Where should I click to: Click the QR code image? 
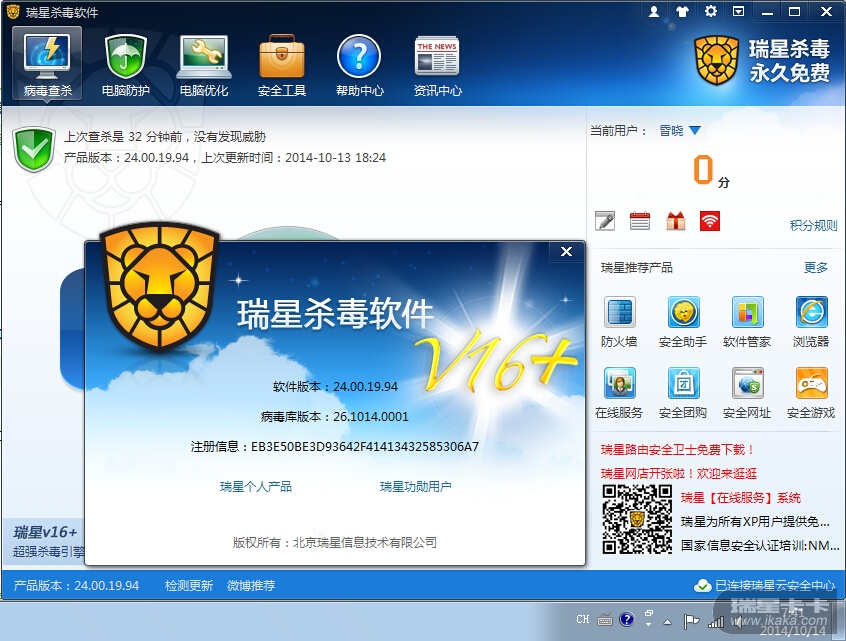pyautogui.click(x=637, y=520)
